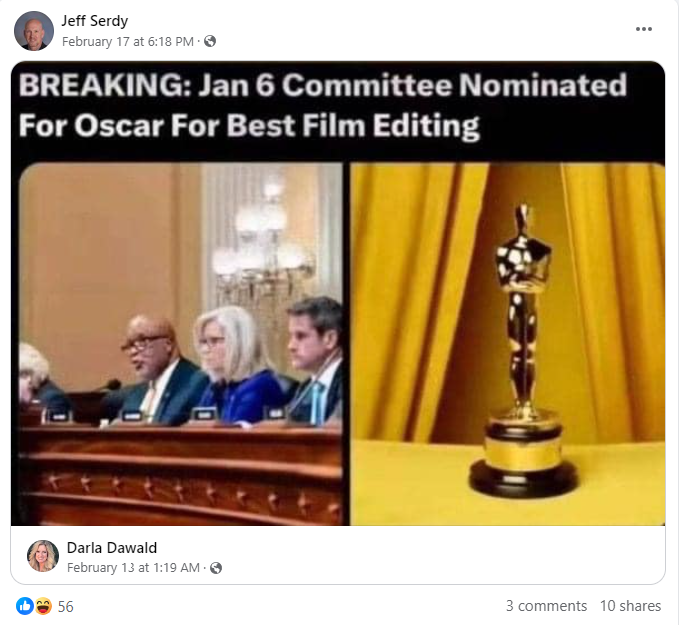Expand the 3 comments link
Image resolution: width=679 pixels, height=625 pixels.
(546, 606)
